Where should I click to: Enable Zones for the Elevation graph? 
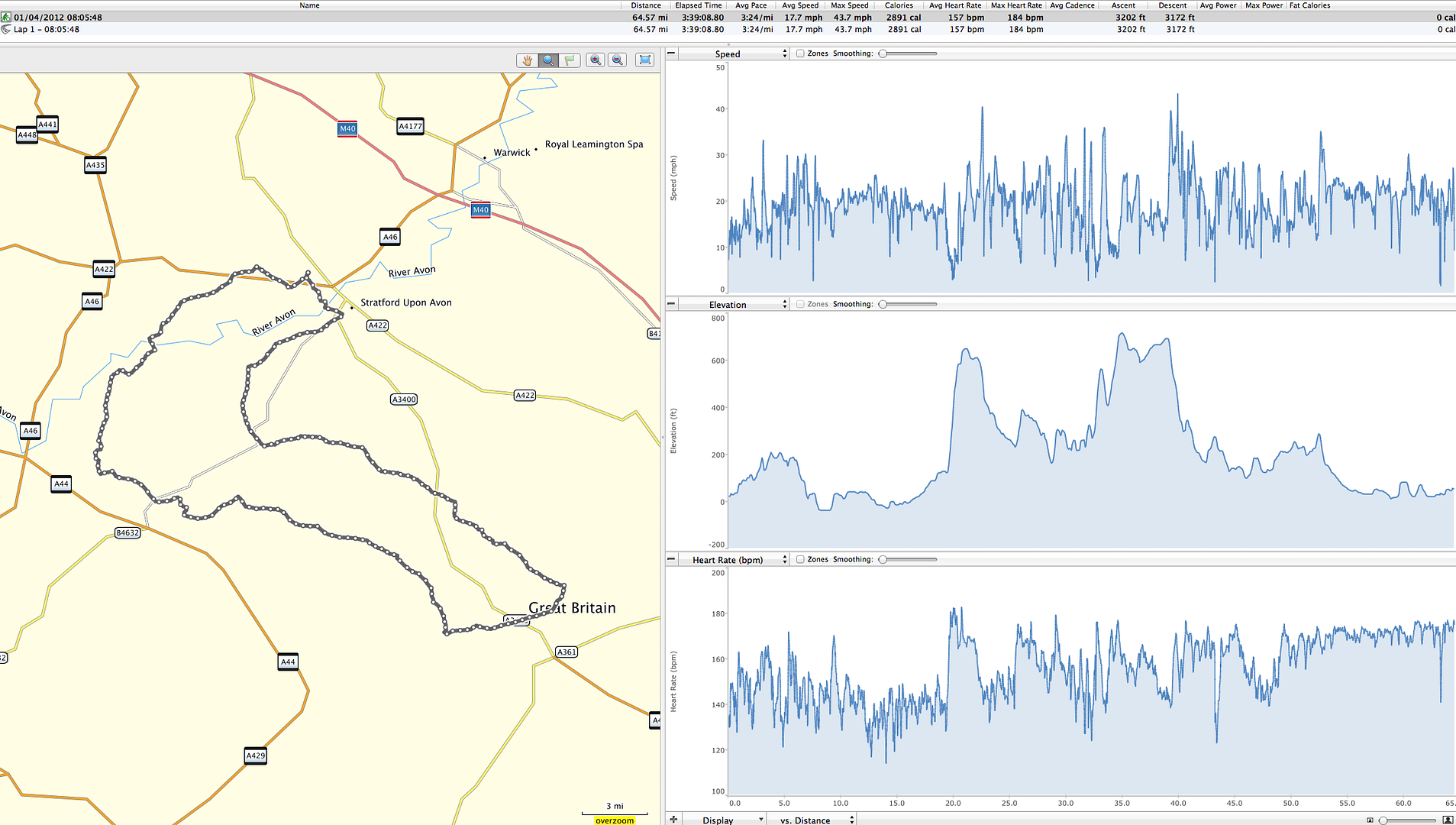800,303
